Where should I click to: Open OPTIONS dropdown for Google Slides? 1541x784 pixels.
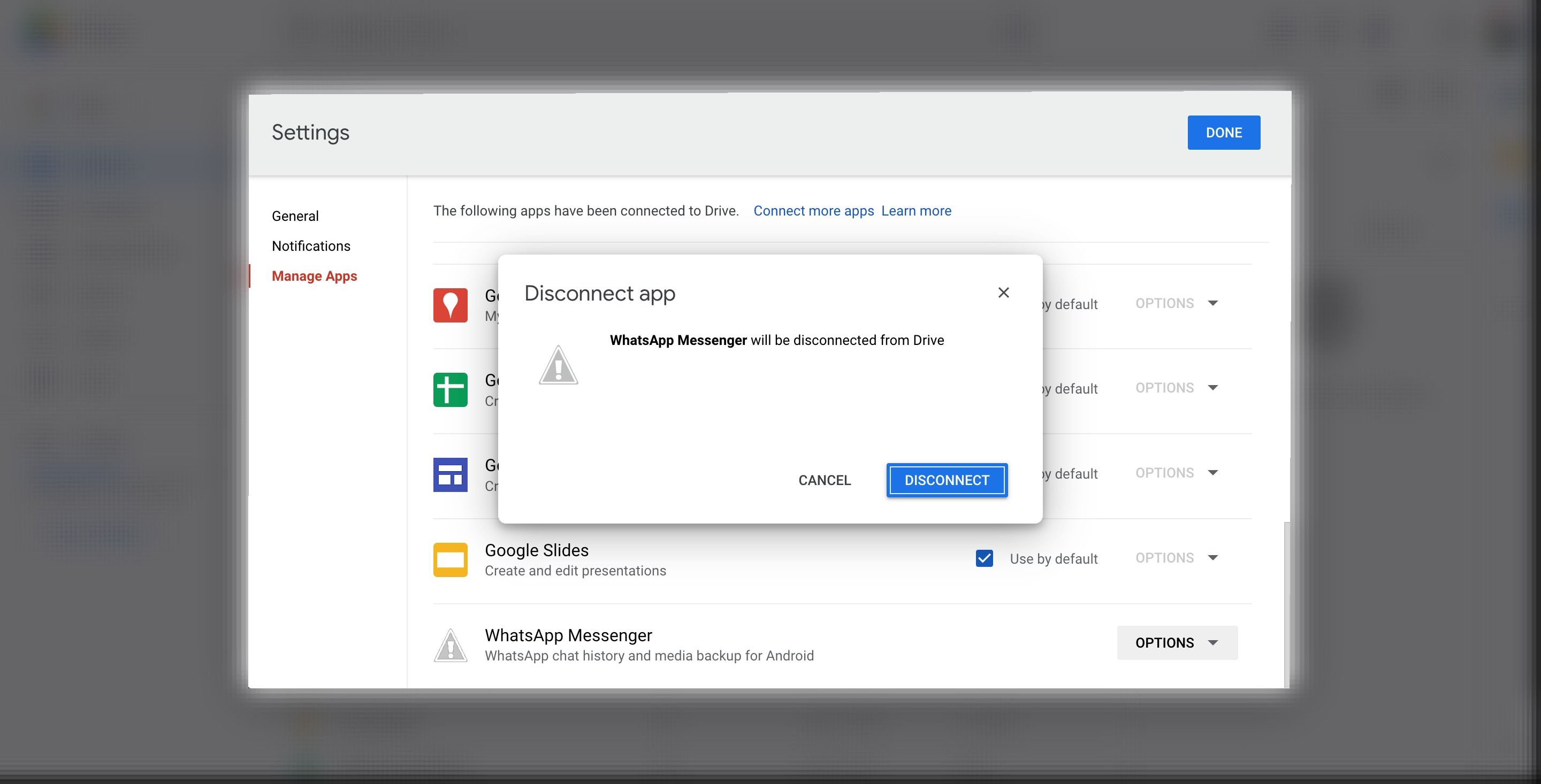point(1176,558)
